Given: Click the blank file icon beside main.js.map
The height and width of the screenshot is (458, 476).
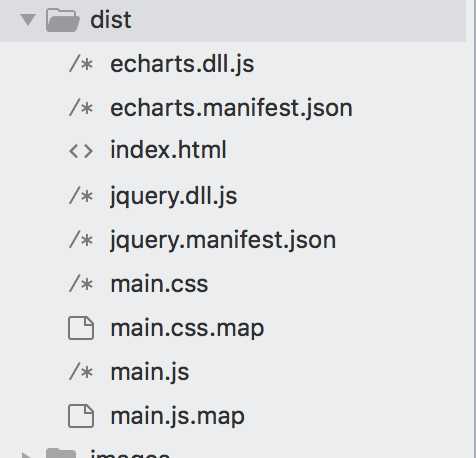Looking at the screenshot, I should coord(81,416).
